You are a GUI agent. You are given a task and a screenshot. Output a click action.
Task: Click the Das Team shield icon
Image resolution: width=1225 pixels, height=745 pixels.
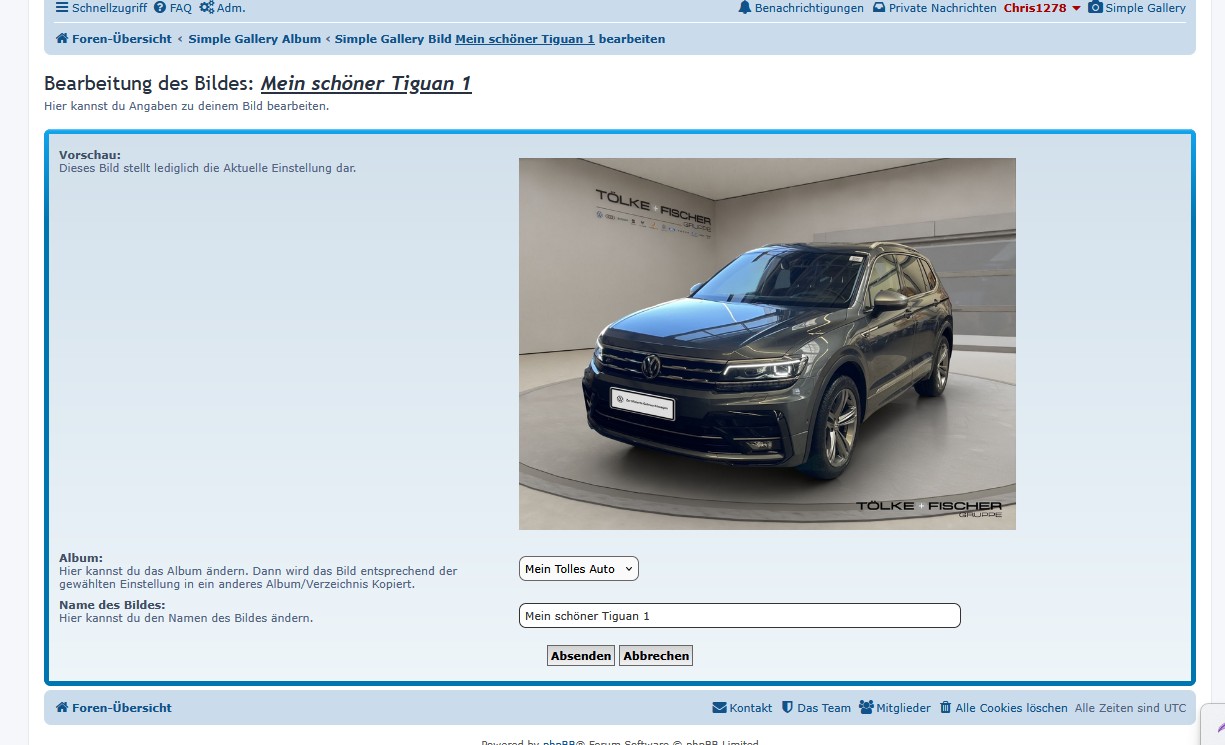coord(787,708)
